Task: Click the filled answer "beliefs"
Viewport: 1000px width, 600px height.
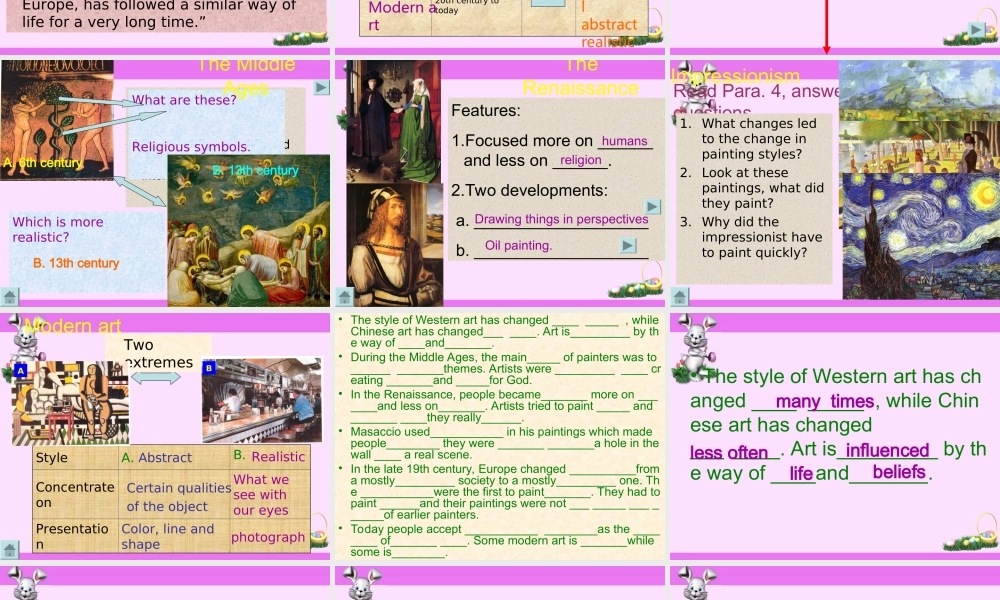Action: pos(899,472)
